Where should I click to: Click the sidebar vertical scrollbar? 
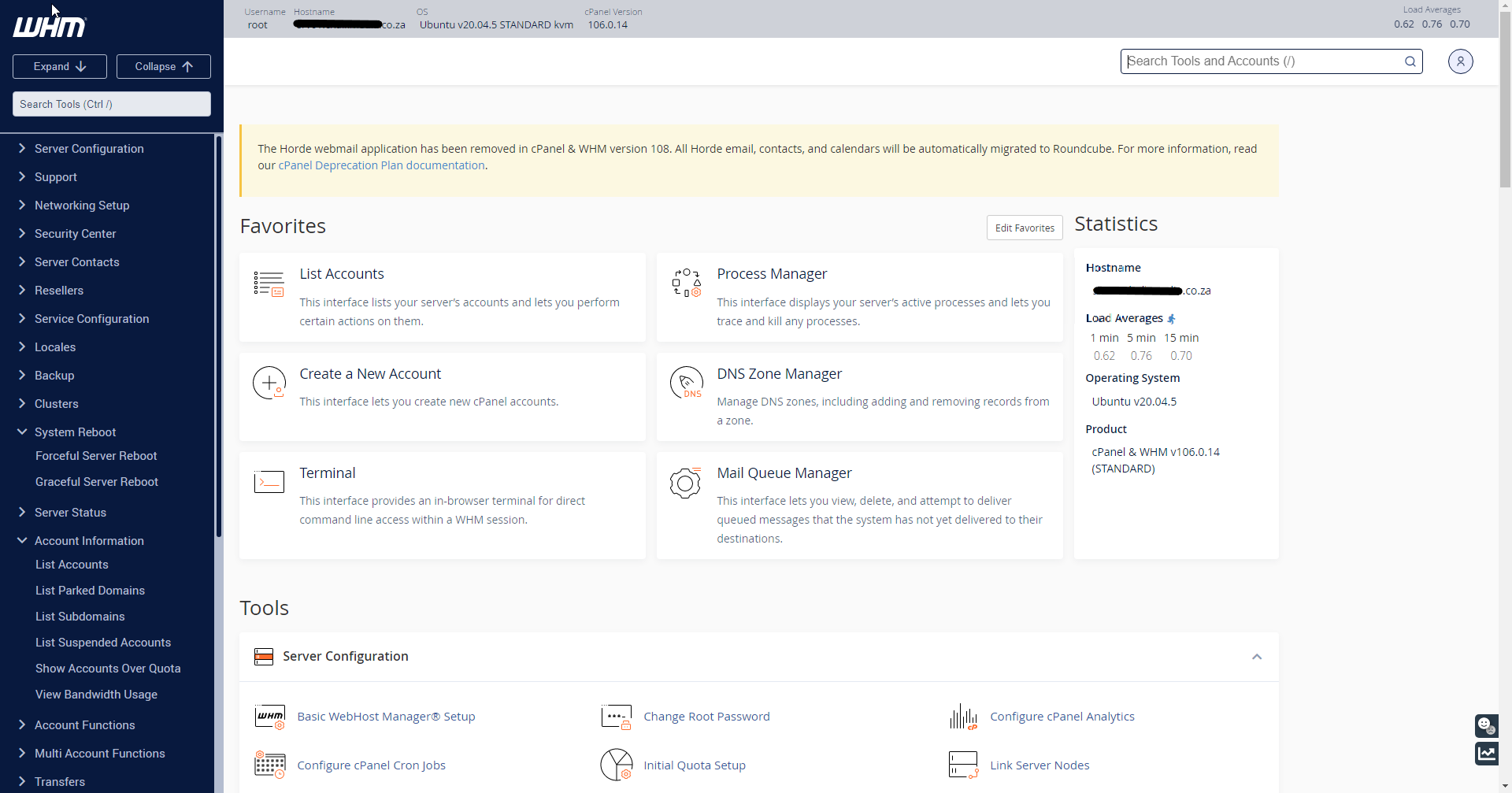219,337
